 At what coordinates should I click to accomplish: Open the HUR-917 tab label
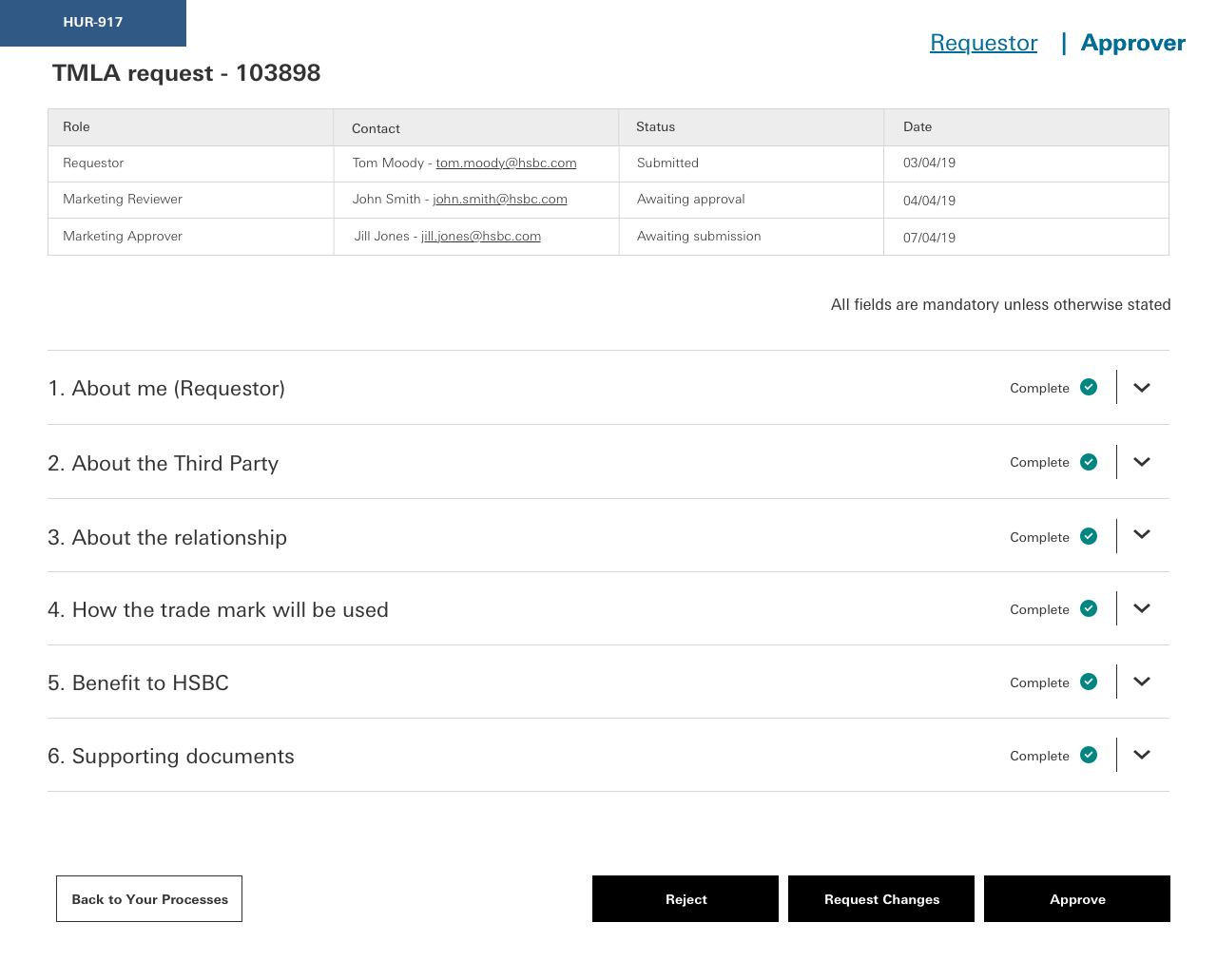coord(93,22)
